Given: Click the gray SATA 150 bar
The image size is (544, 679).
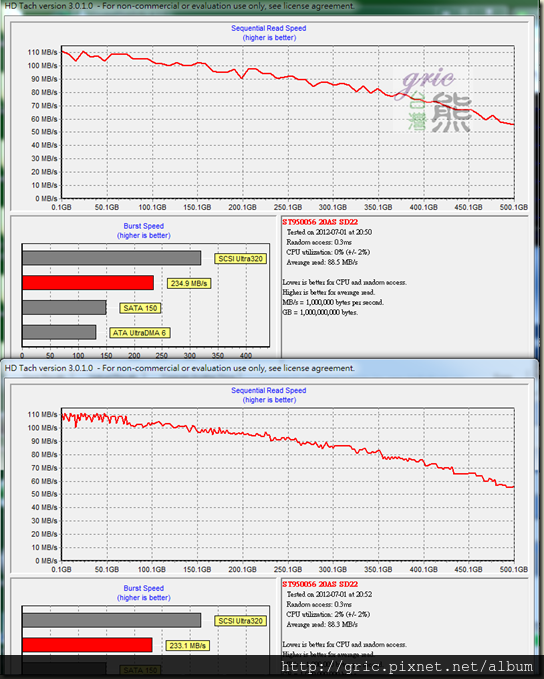Looking at the screenshot, I should [65, 307].
